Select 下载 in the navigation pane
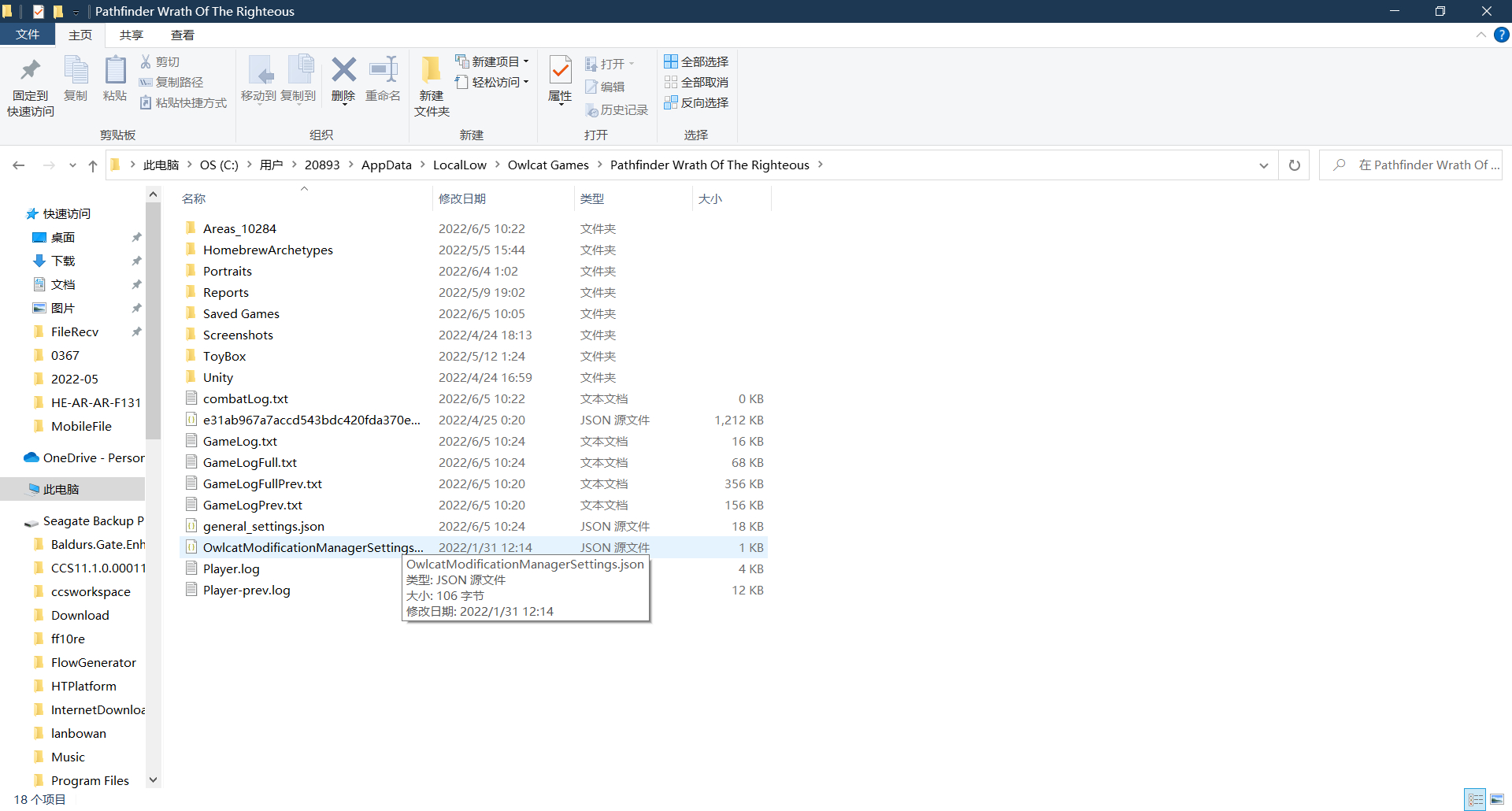 [63, 261]
